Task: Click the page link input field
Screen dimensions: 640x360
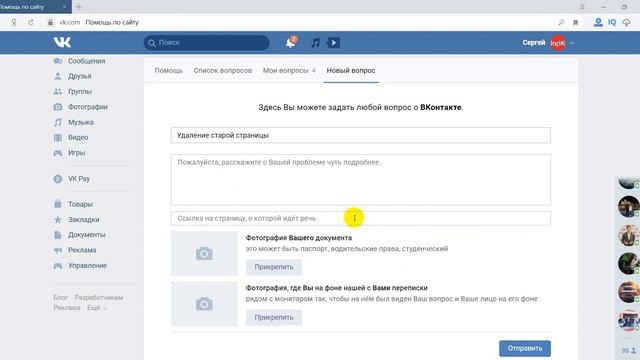Action: [x=361, y=218]
